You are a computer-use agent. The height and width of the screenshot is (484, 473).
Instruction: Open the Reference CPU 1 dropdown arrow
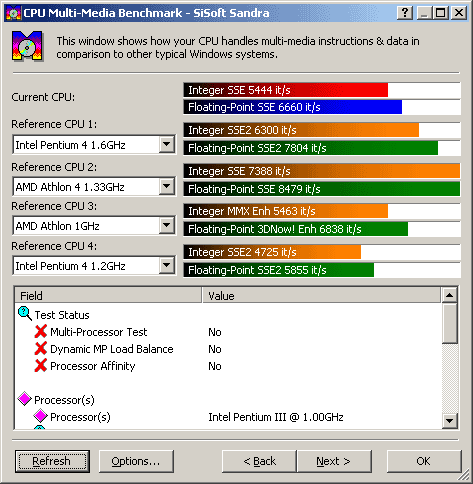(x=167, y=144)
